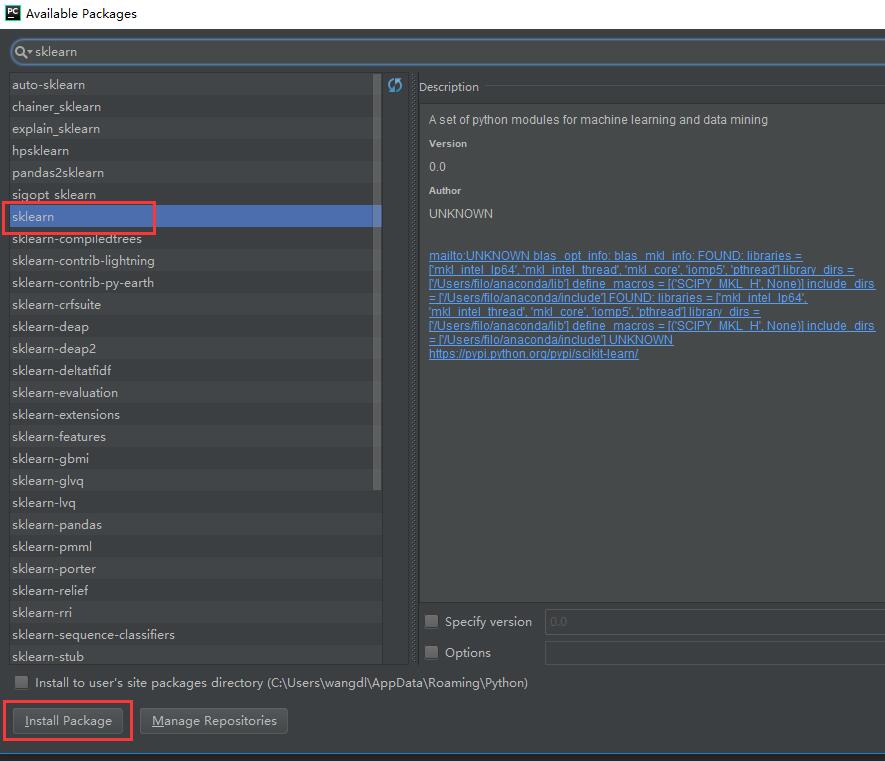Click the Install Package button

[x=68, y=721]
